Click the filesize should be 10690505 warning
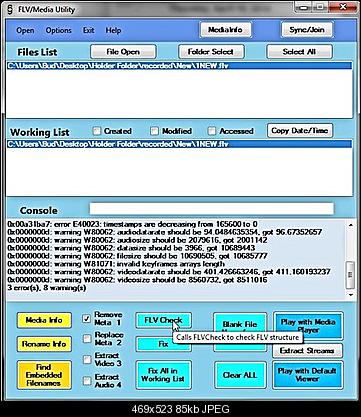Screen dimensions: 361x417 (x=137, y=256)
